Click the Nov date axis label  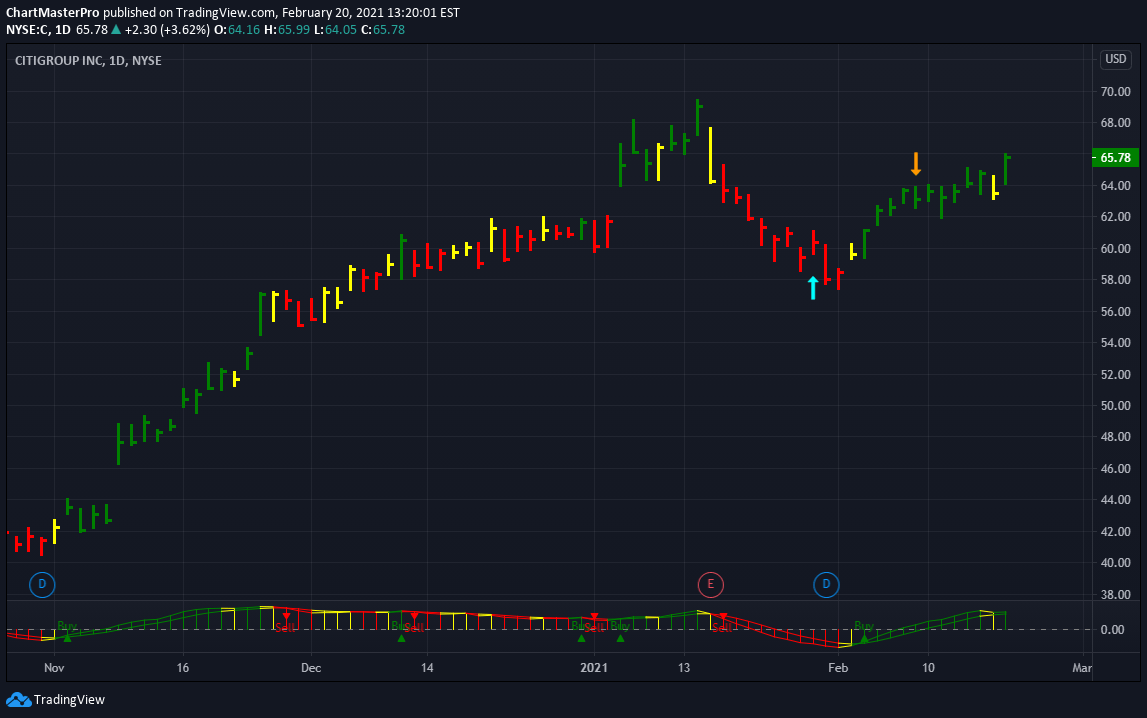coord(54,668)
